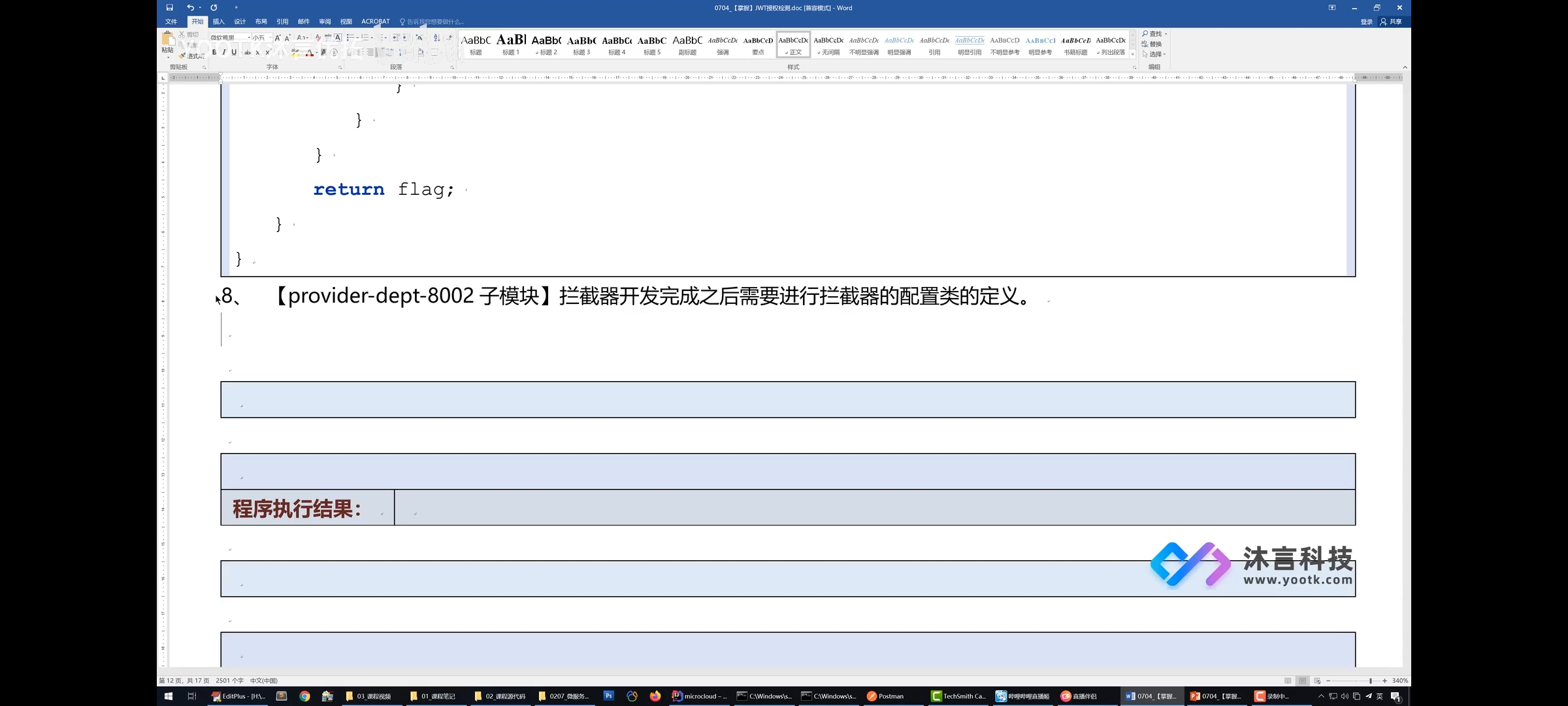Click the page count status 第 12 页
Image resolution: width=1568 pixels, height=706 pixels.
pyautogui.click(x=184, y=681)
